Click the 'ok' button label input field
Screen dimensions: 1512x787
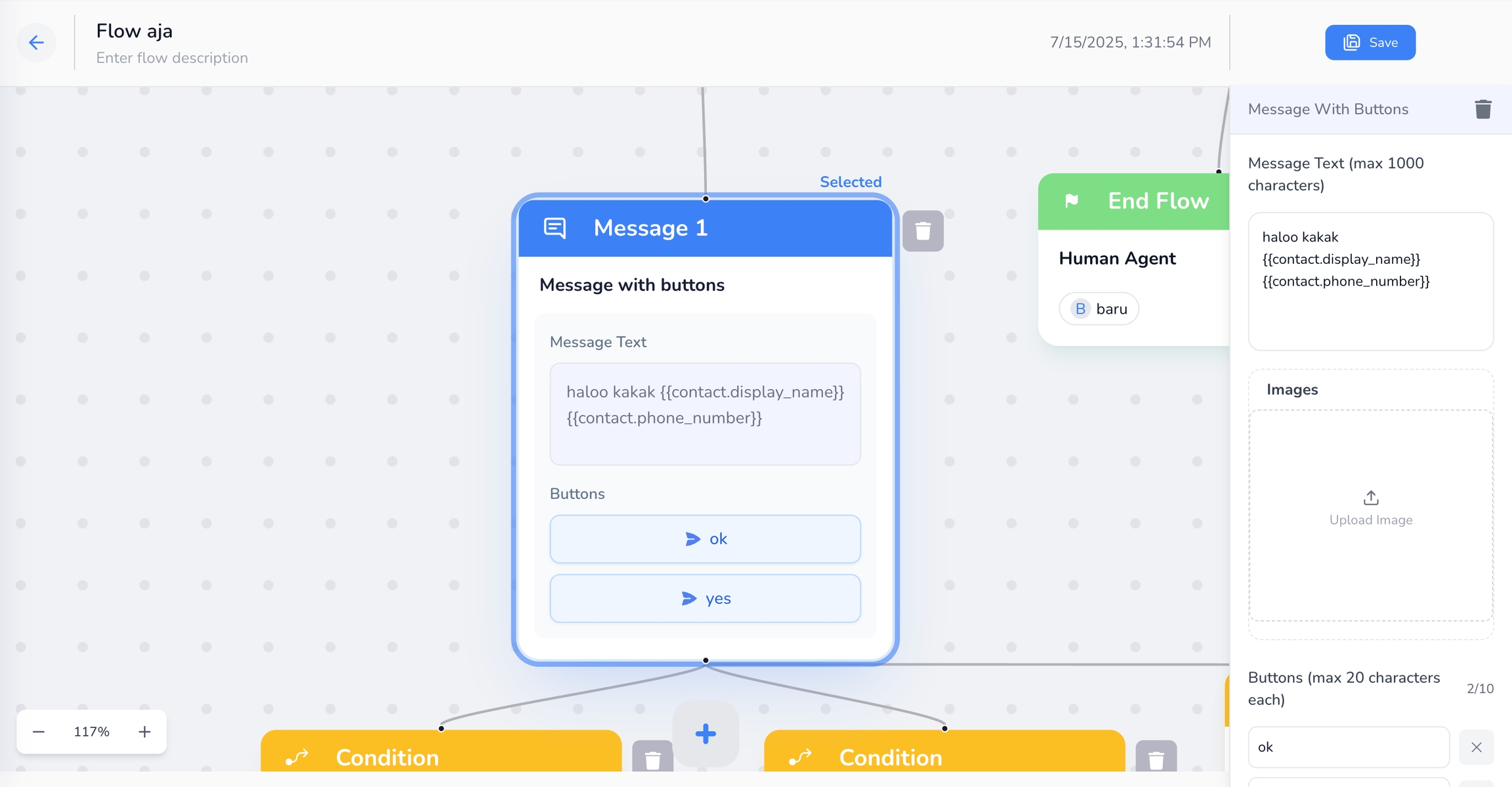pyautogui.click(x=1348, y=747)
